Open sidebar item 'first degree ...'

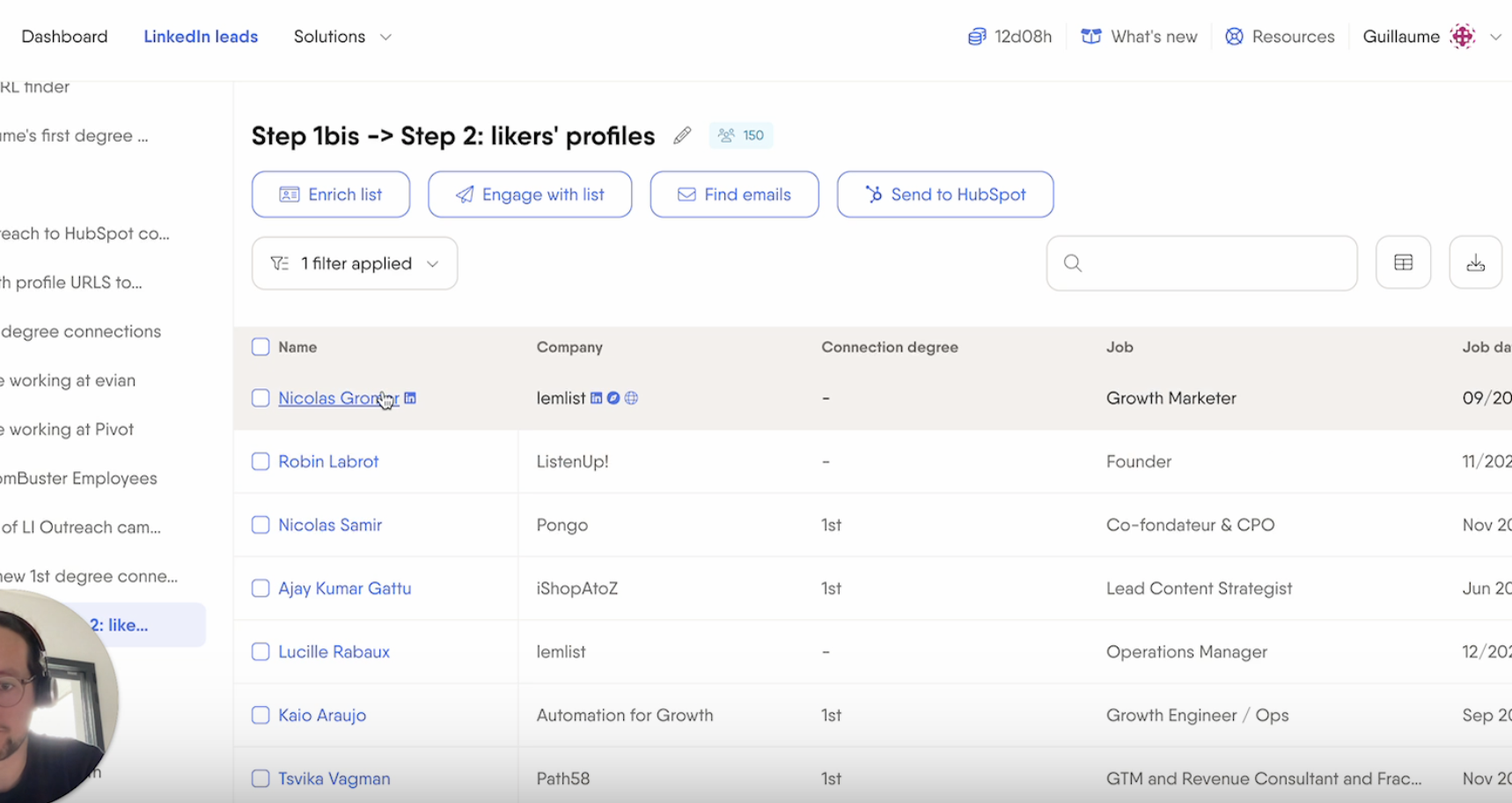click(75, 136)
